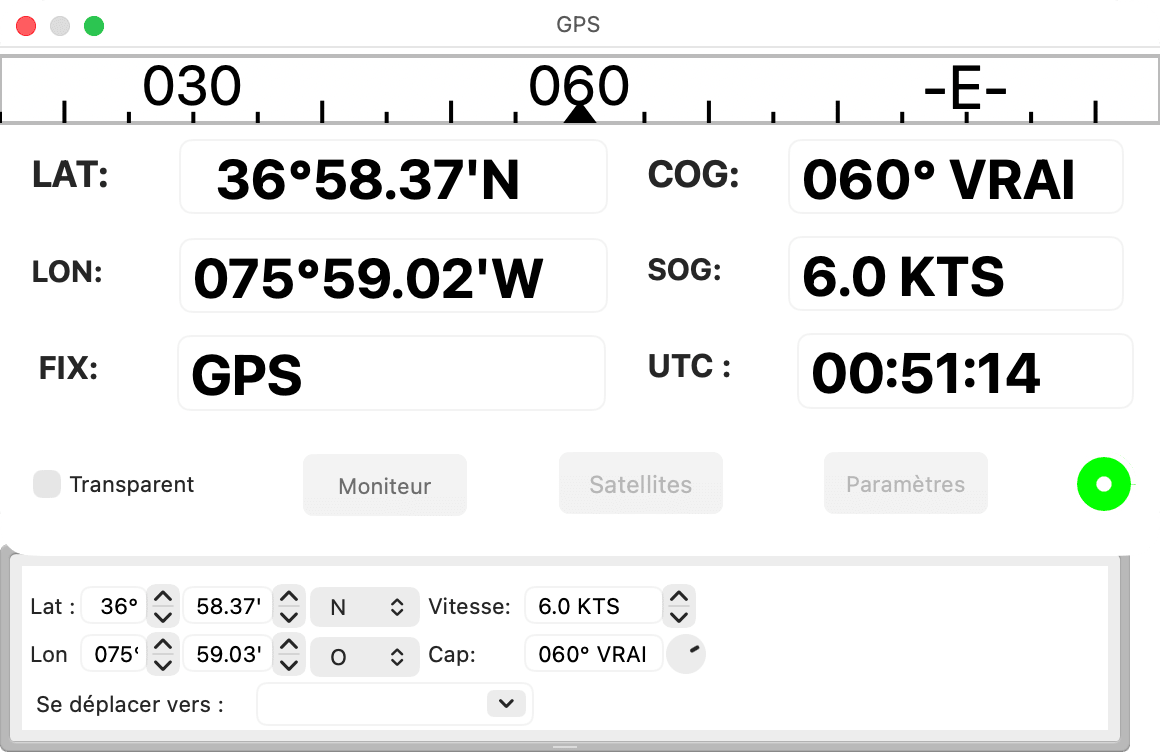
Task: Decrease latitude degrees with down arrow
Action: tap(163, 617)
